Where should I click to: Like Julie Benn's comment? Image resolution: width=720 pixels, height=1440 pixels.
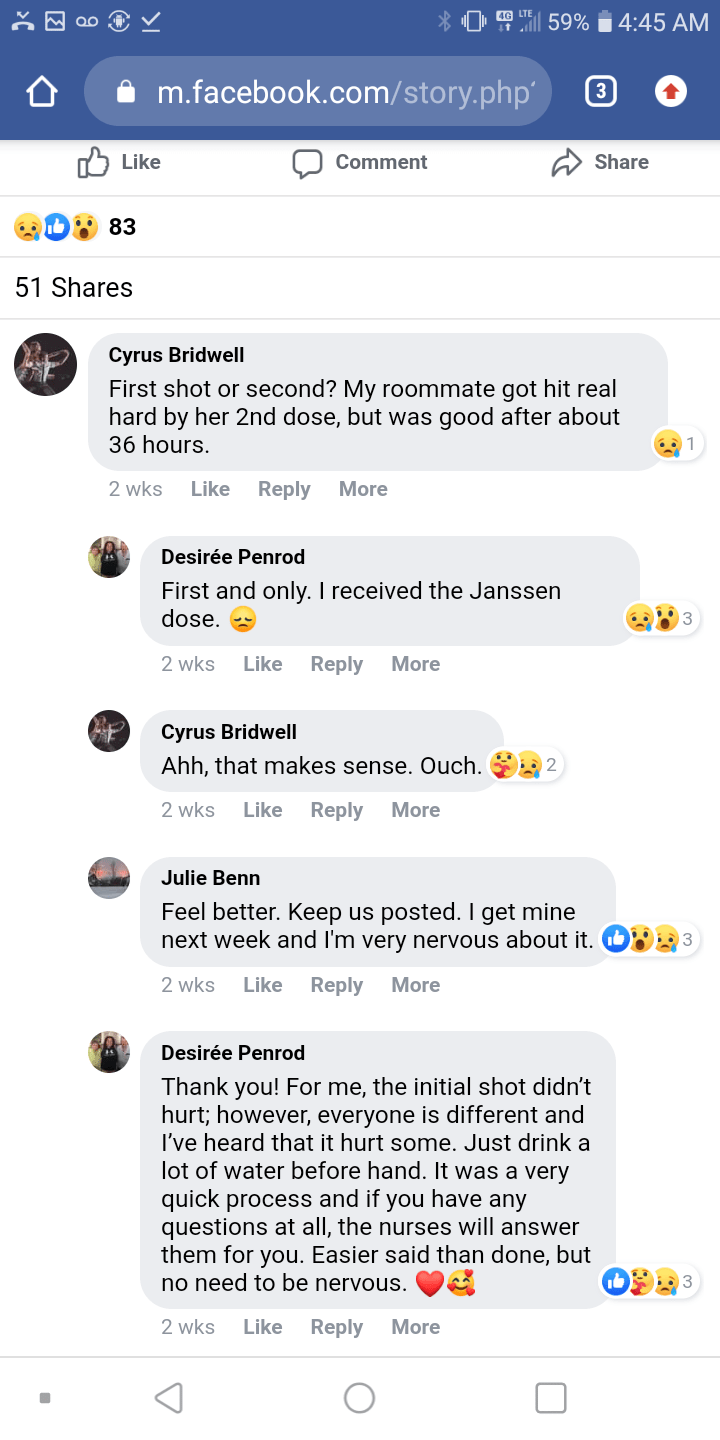pos(262,985)
